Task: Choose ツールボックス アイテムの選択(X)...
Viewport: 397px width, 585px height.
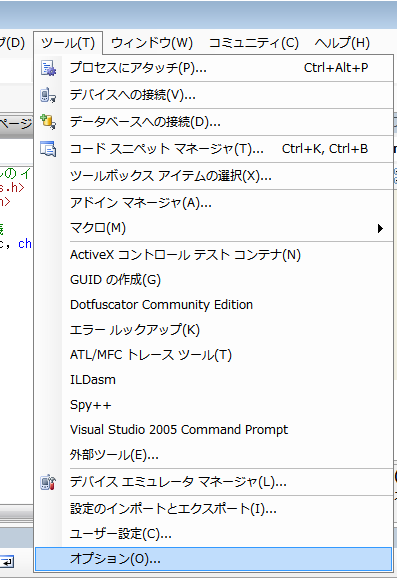Action: pyautogui.click(x=214, y=176)
